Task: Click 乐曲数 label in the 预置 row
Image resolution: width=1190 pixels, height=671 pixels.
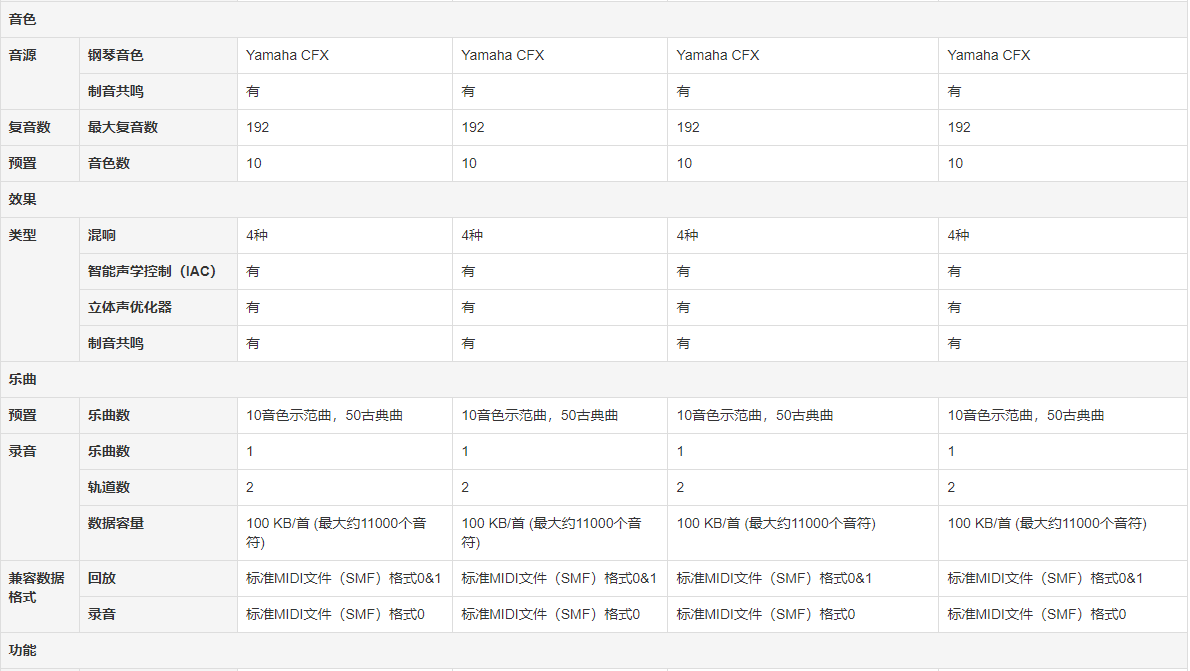Action: click(109, 415)
